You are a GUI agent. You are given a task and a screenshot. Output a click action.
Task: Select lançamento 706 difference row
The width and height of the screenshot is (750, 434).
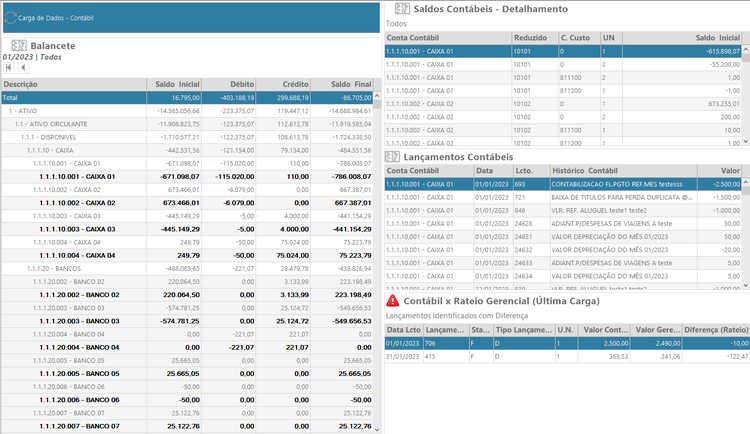(567, 344)
